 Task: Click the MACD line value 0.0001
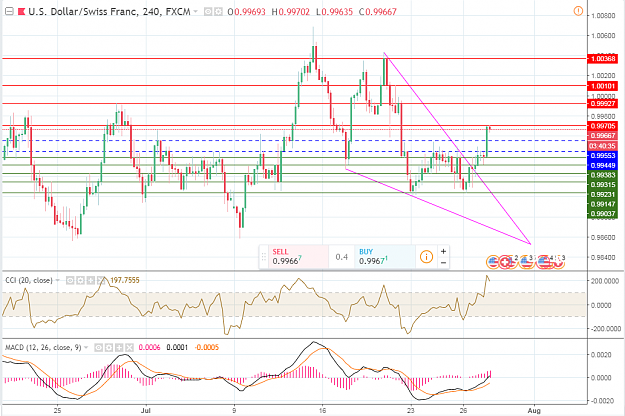point(177,348)
